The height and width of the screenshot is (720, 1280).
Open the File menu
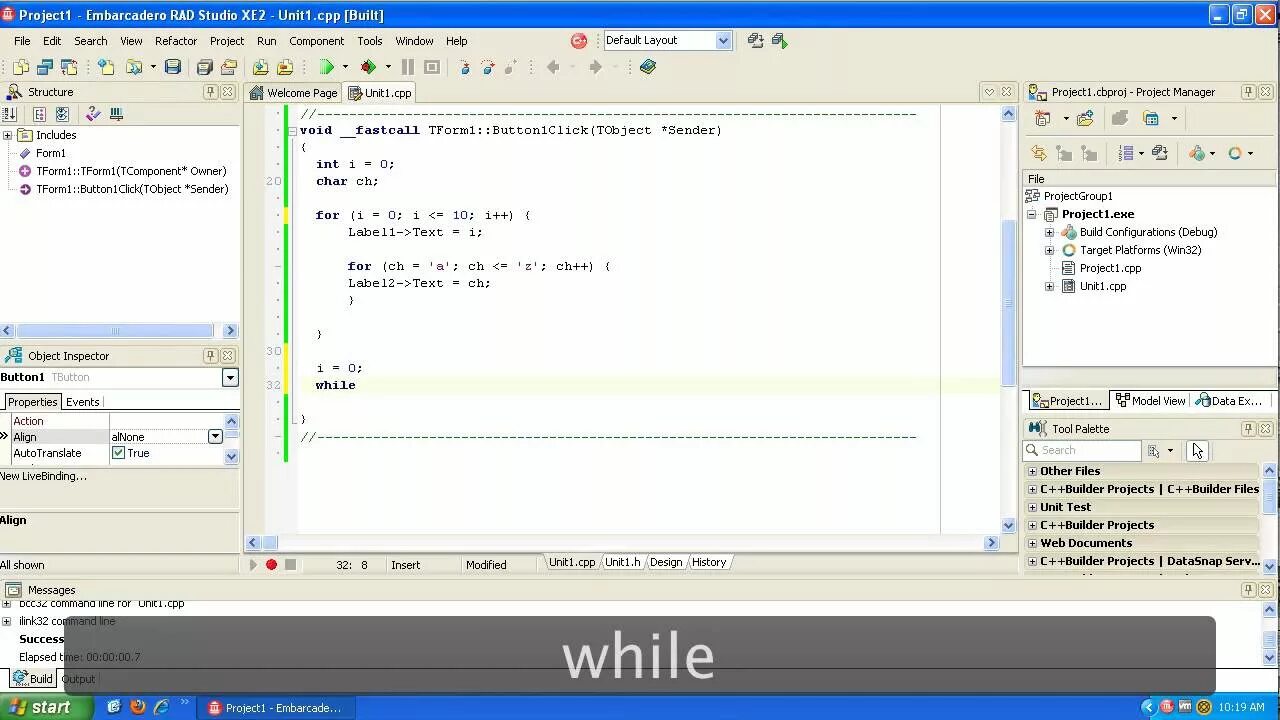[22, 41]
